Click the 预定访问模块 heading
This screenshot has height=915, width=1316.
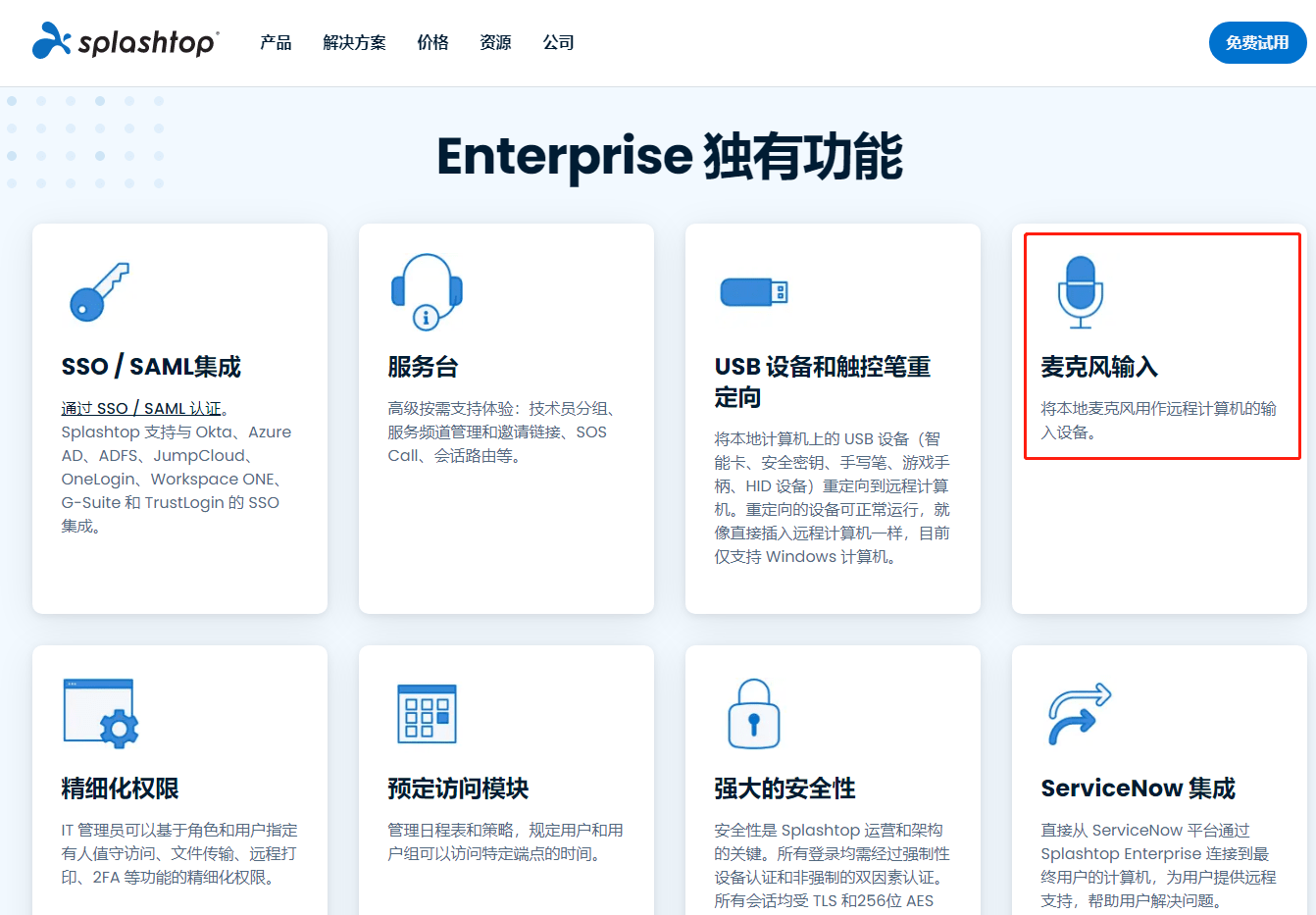coord(458,788)
